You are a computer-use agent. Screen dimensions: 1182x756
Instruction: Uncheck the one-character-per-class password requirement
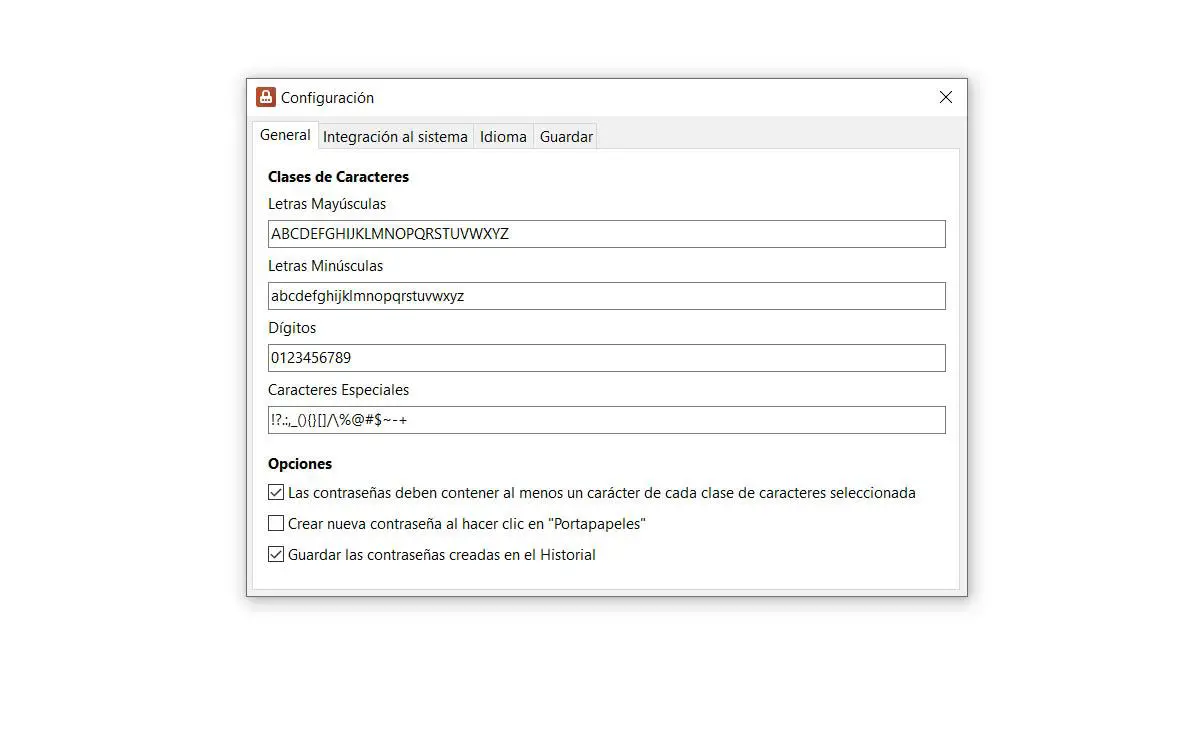276,492
